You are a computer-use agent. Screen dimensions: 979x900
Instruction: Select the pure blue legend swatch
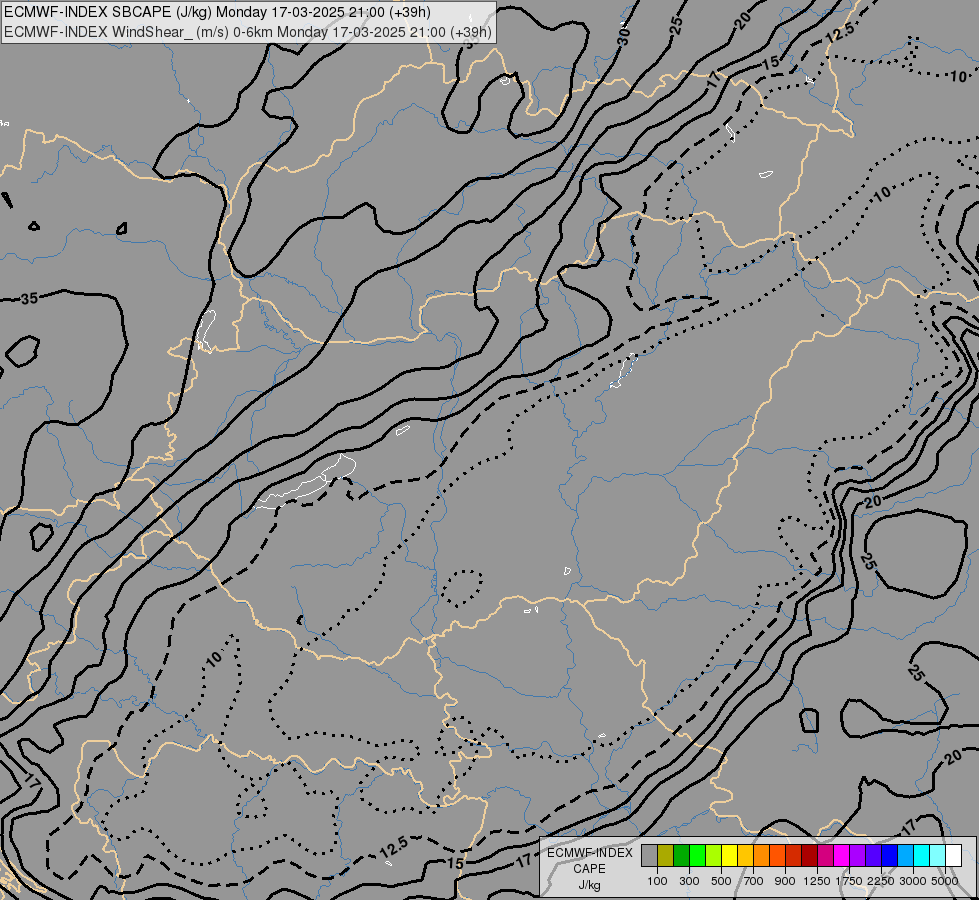click(x=890, y=855)
